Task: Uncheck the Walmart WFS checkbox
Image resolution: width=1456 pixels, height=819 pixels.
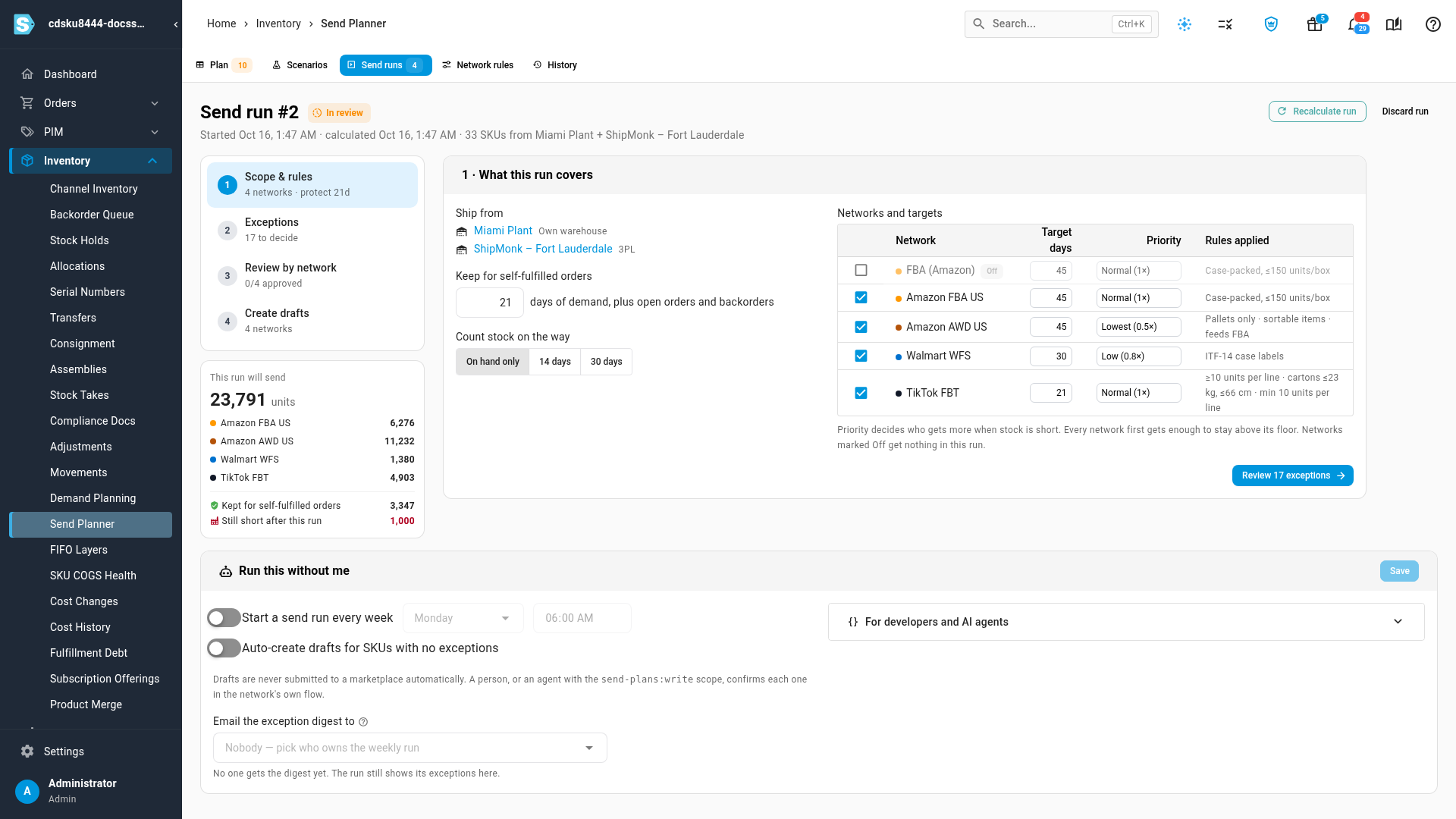Action: 861,356
